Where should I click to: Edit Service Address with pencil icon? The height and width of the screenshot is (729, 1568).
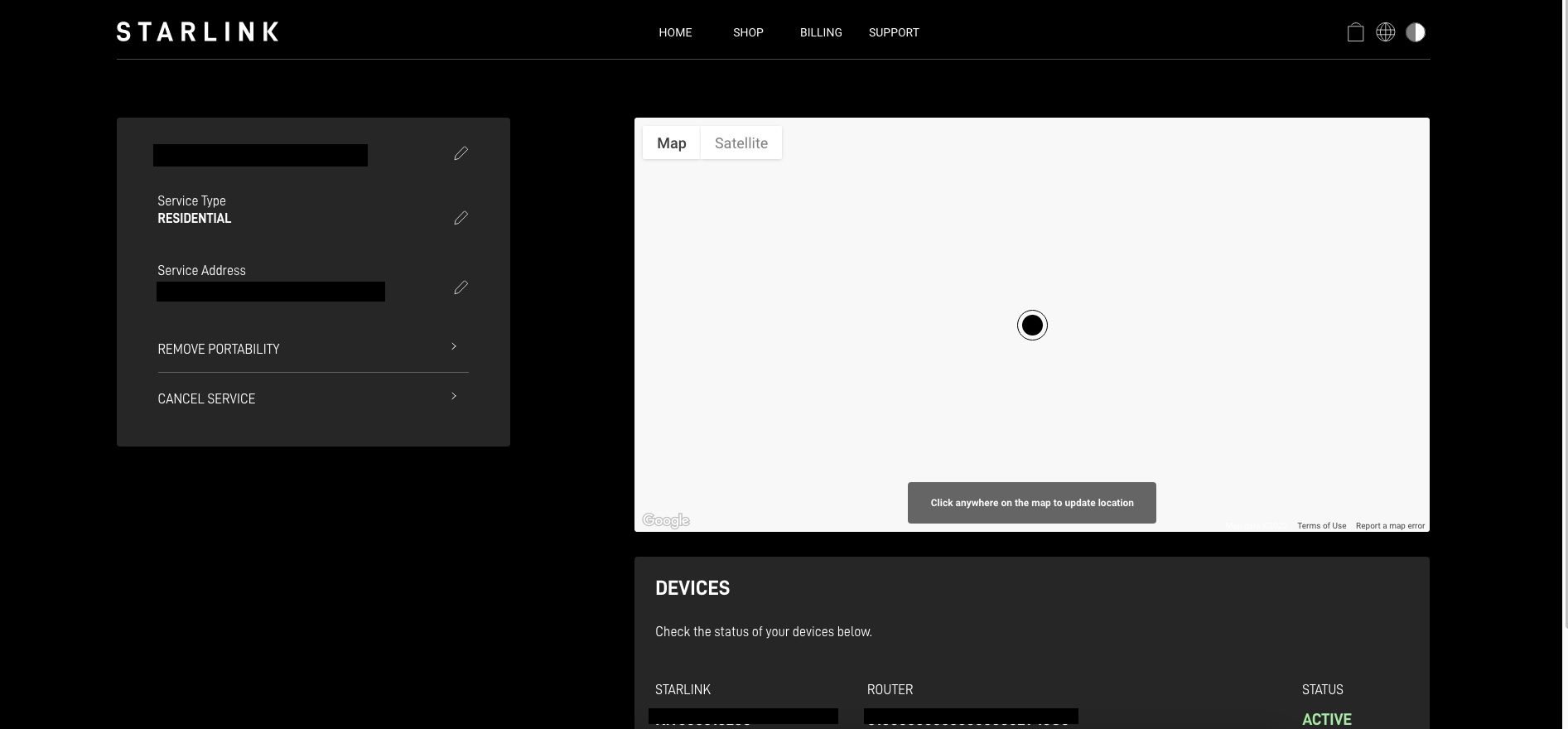[461, 287]
